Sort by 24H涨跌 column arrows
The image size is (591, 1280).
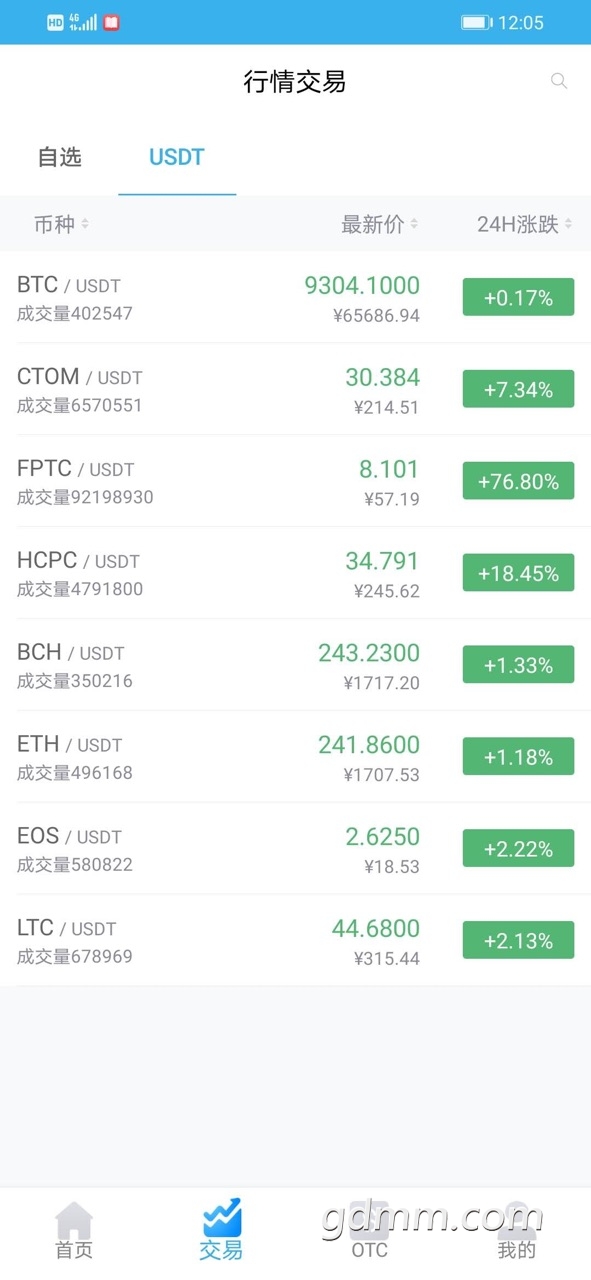point(568,224)
